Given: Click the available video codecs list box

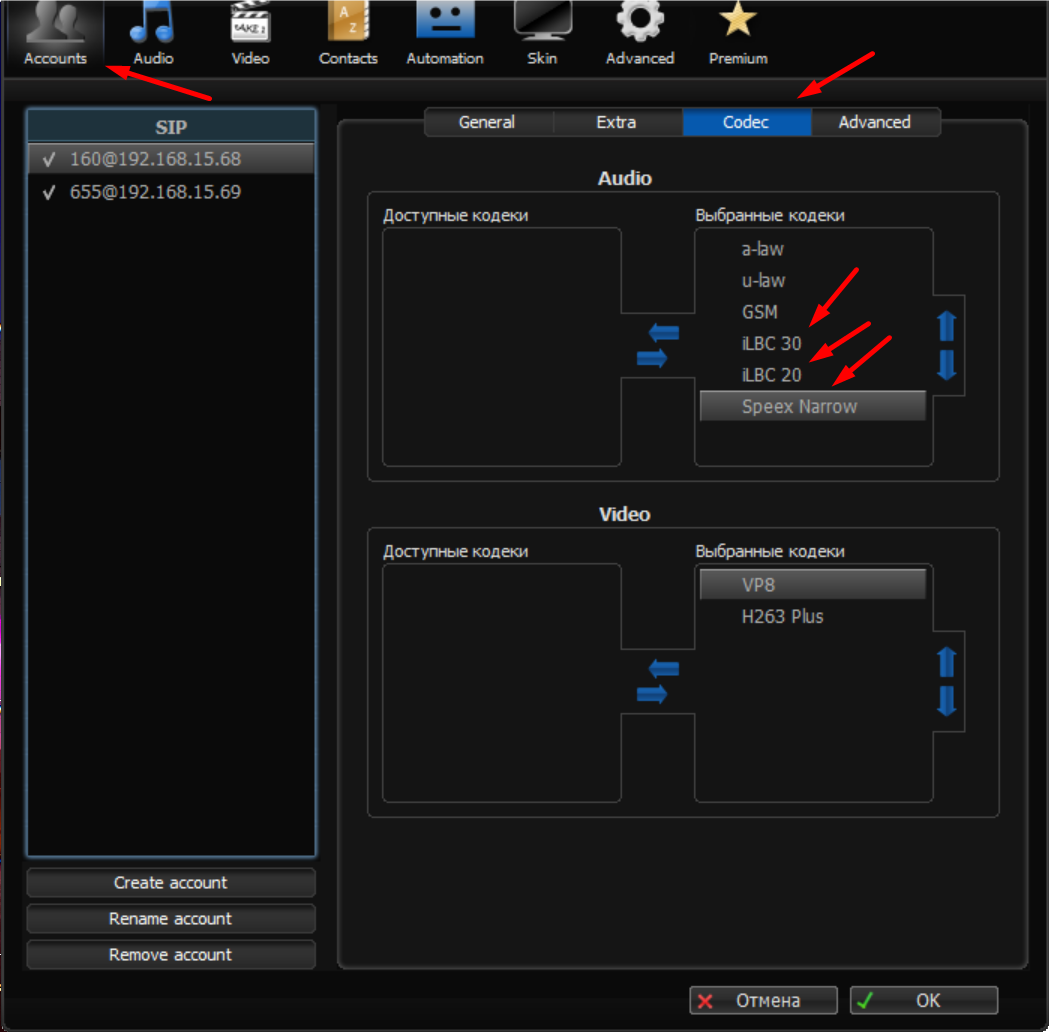Looking at the screenshot, I should [x=502, y=683].
